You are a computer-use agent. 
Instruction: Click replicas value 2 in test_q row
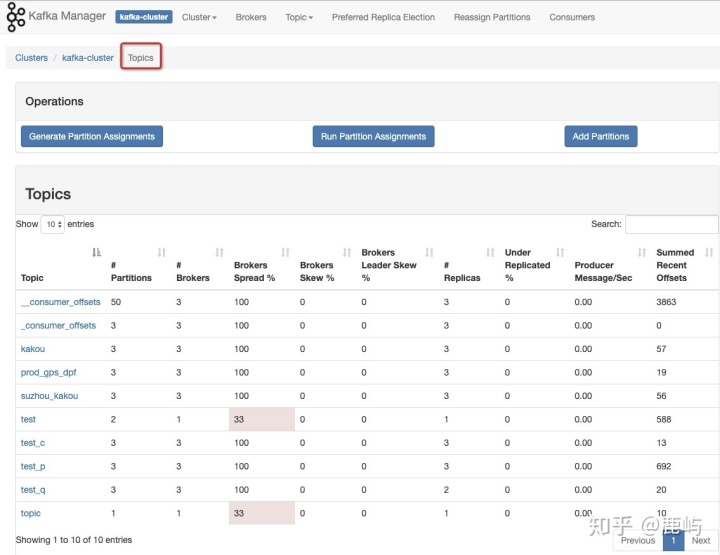pos(446,490)
